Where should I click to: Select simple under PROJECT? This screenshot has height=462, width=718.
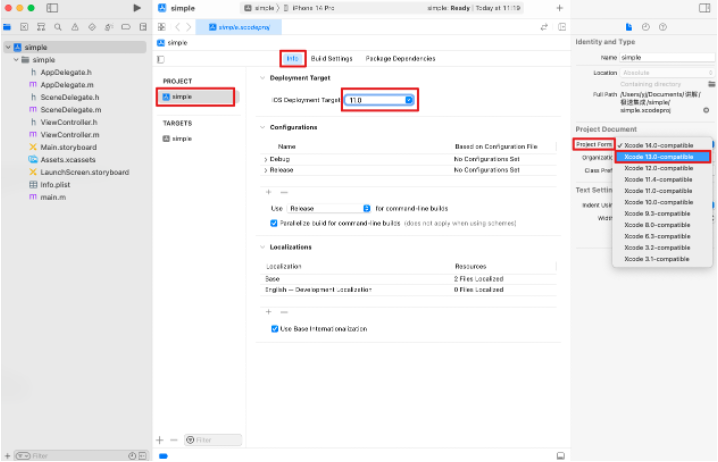click(x=198, y=97)
